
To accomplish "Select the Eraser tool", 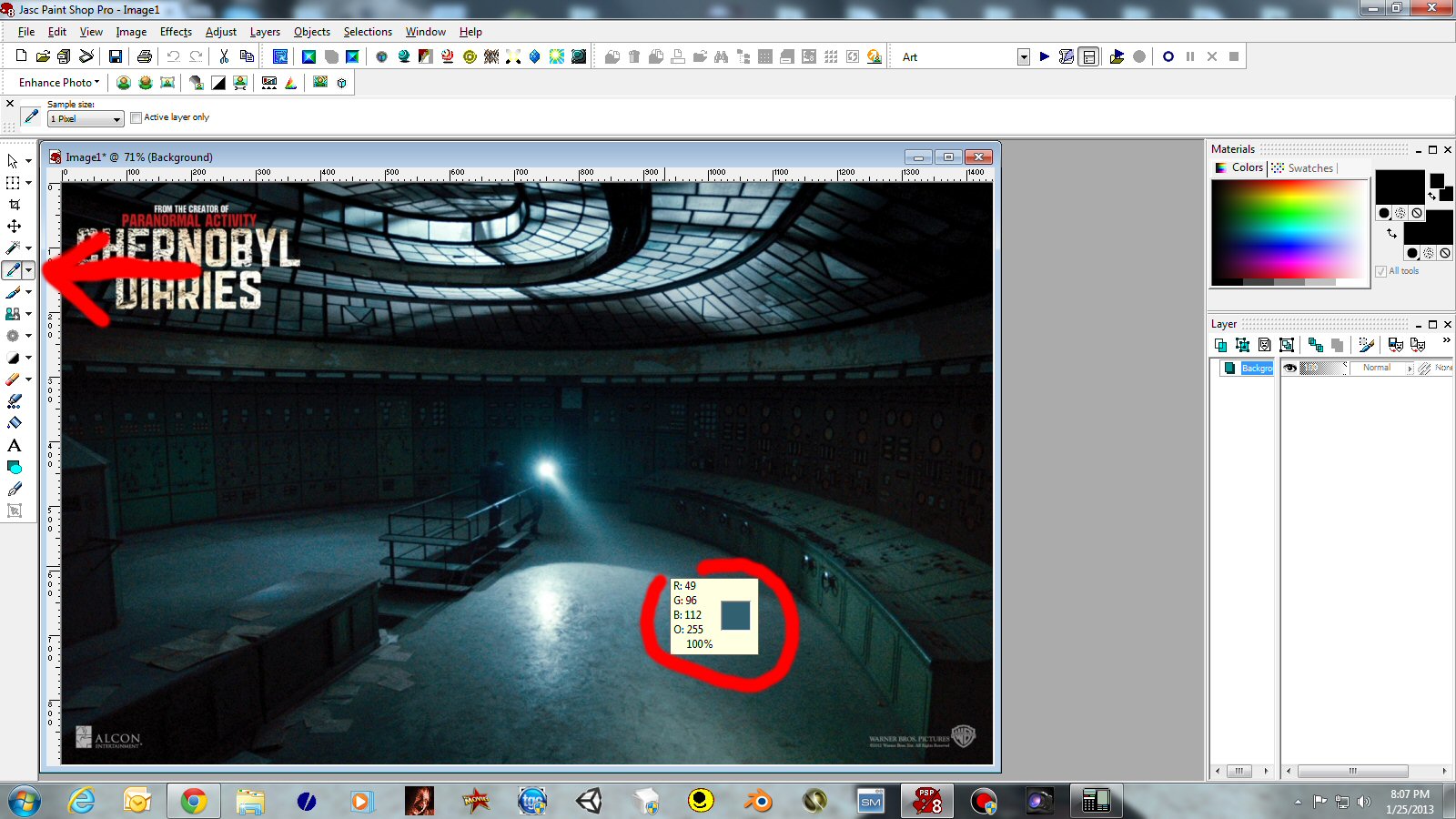I will coord(13,379).
